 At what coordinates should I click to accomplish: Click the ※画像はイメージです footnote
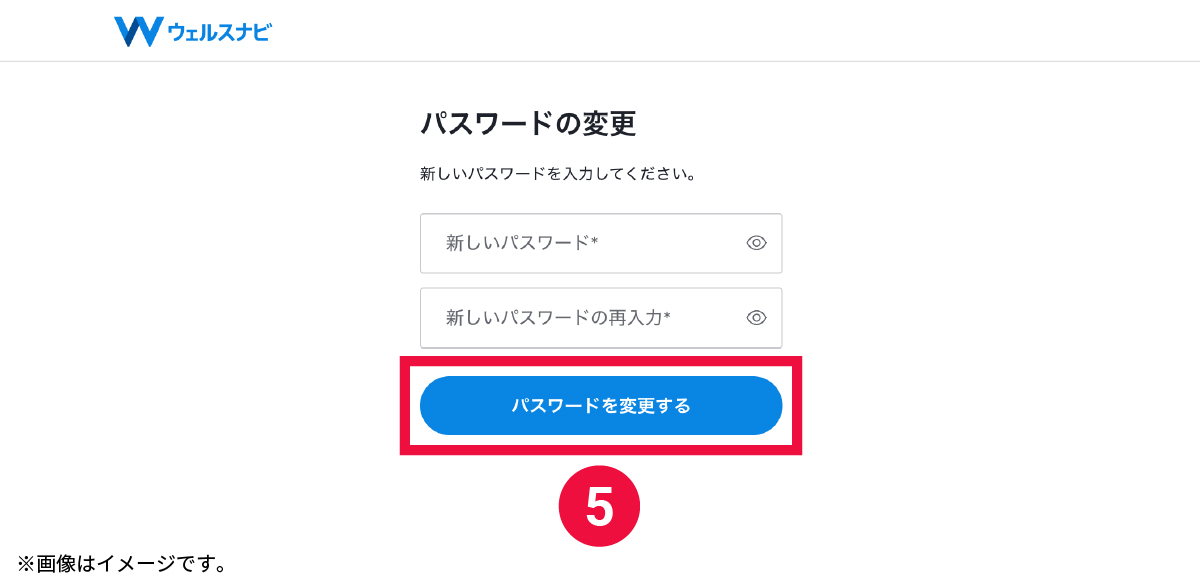pos(121,564)
